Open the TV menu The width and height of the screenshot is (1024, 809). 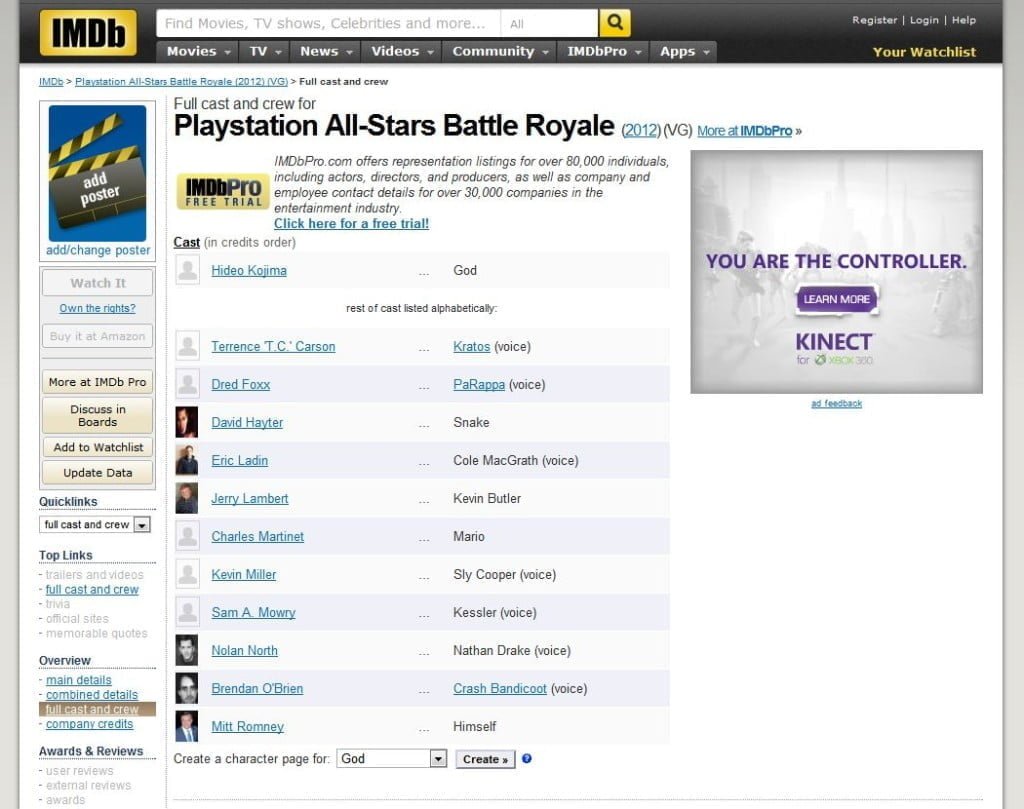265,52
